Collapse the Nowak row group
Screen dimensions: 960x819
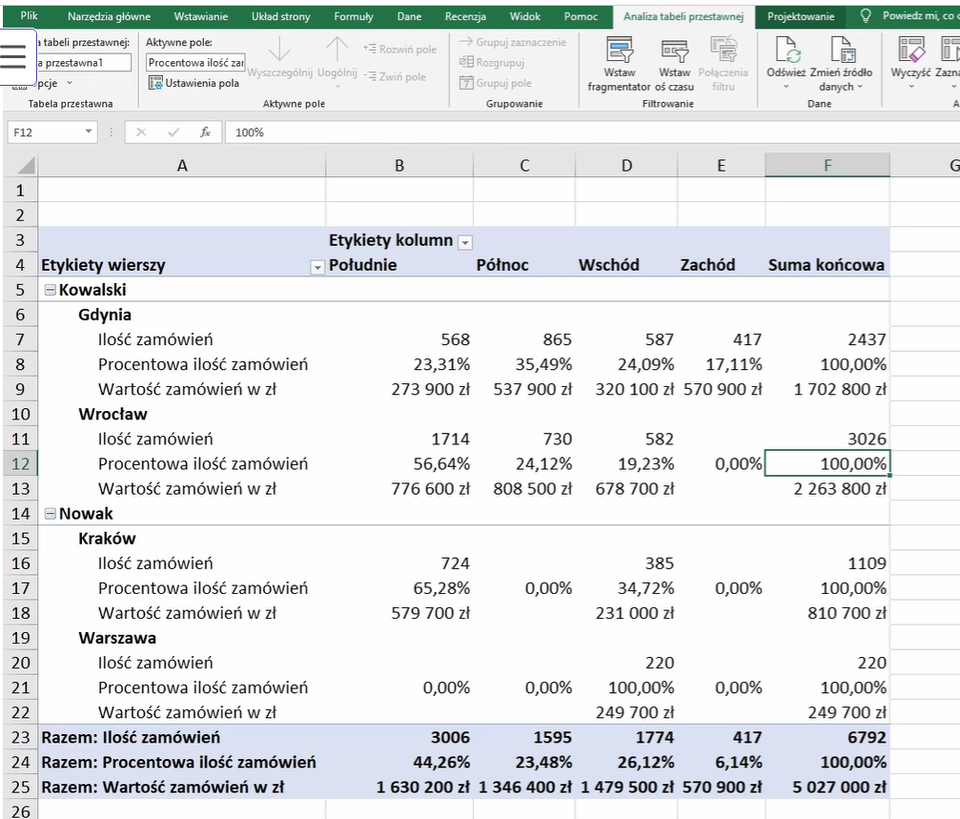[50, 514]
